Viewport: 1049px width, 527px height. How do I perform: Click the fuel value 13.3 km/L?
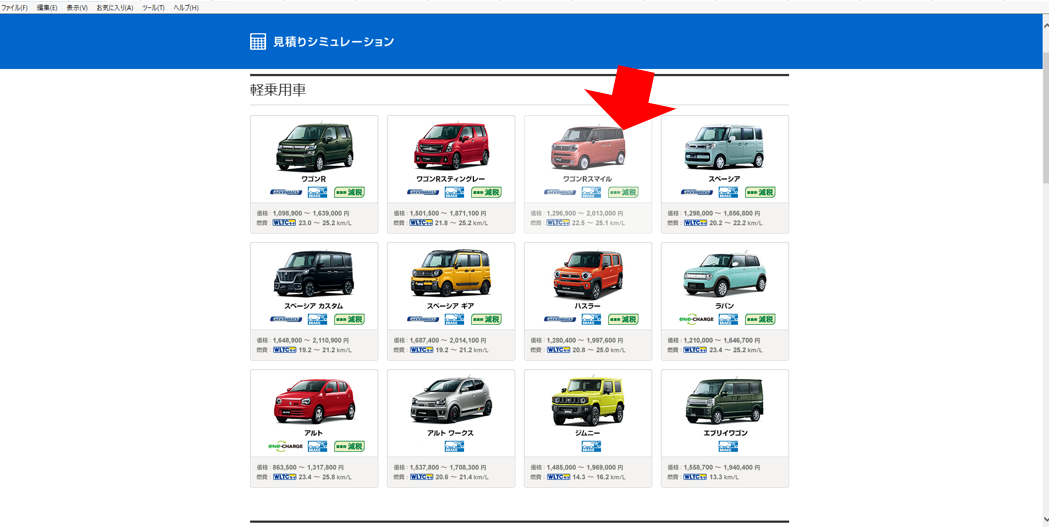click(x=725, y=477)
